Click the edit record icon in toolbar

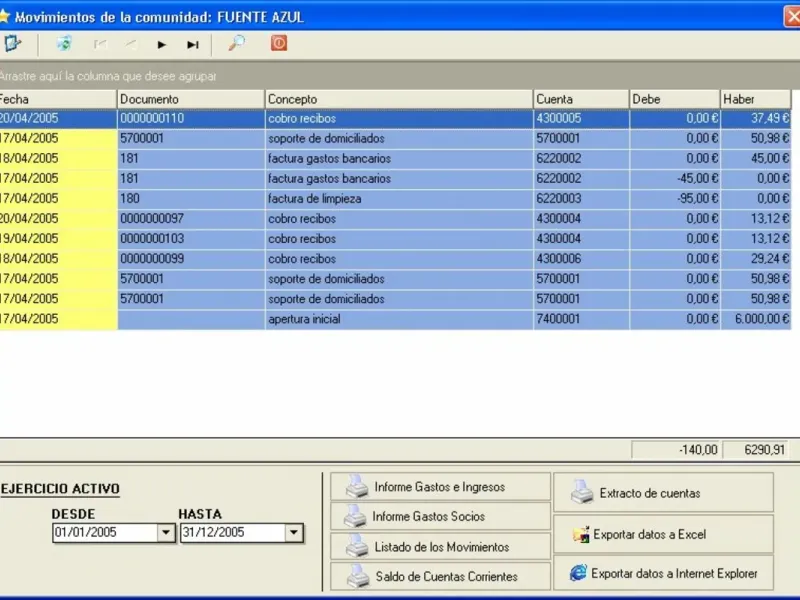(x=12, y=44)
